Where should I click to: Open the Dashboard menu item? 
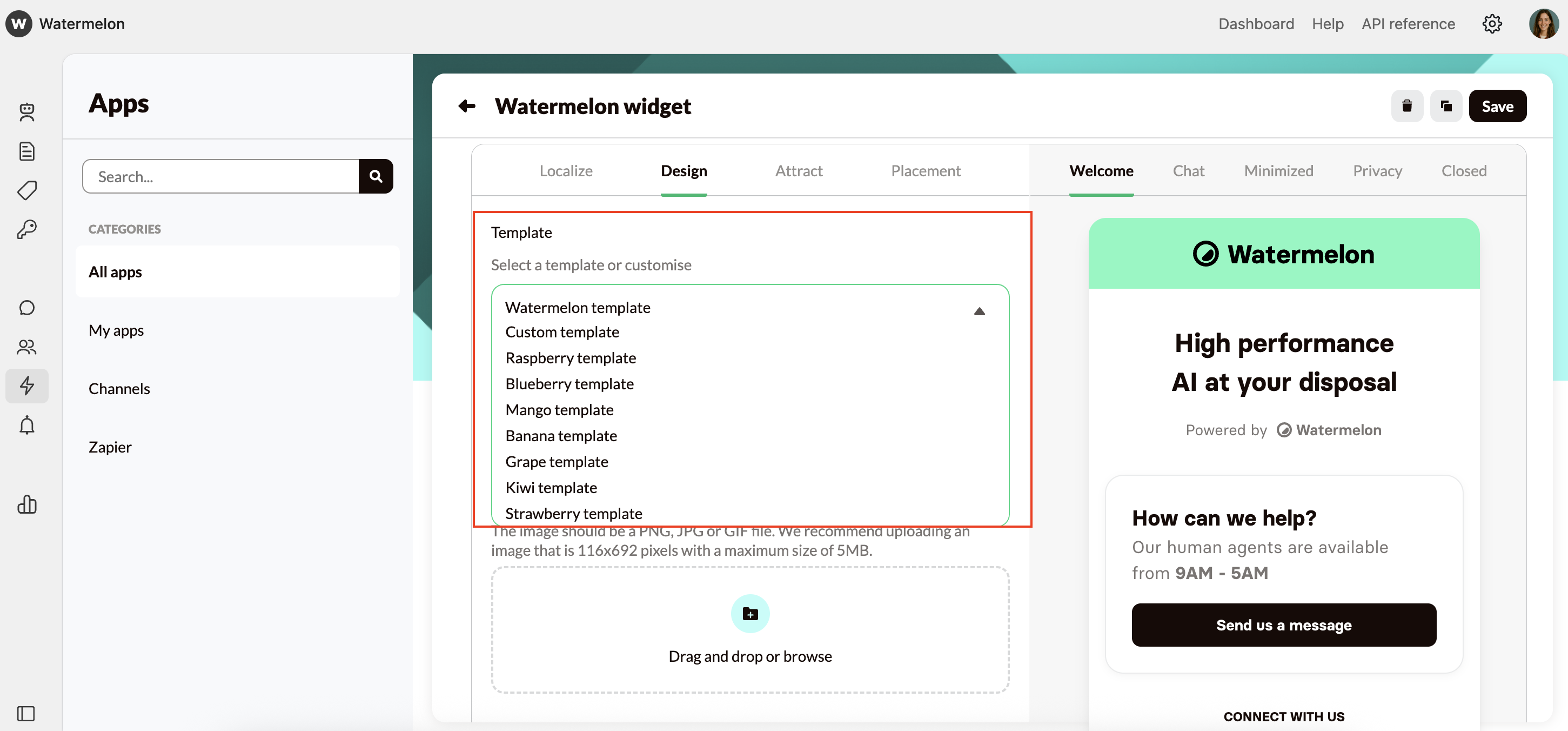(x=1256, y=24)
